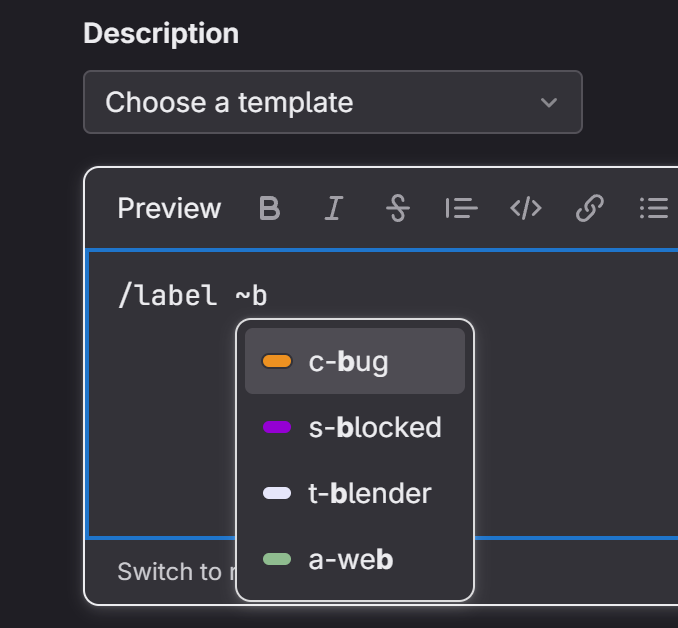Image resolution: width=678 pixels, height=628 pixels.
Task: Click the purple color pill beside s-blocked
Action: [276, 427]
